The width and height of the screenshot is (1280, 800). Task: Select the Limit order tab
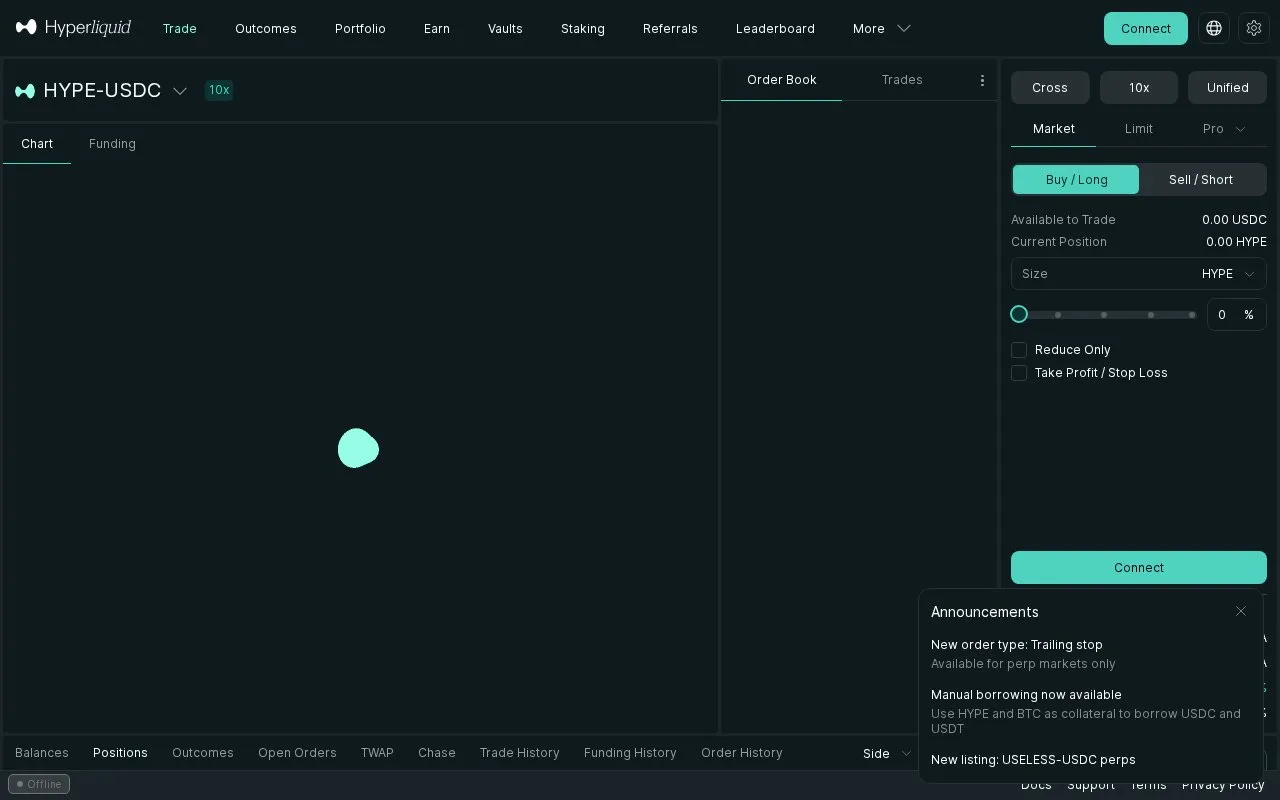(x=1139, y=129)
